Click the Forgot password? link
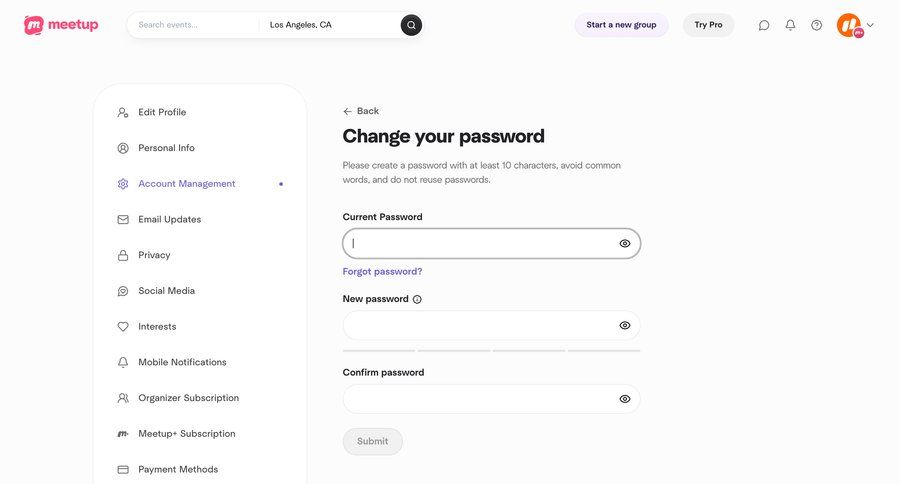 (382, 271)
